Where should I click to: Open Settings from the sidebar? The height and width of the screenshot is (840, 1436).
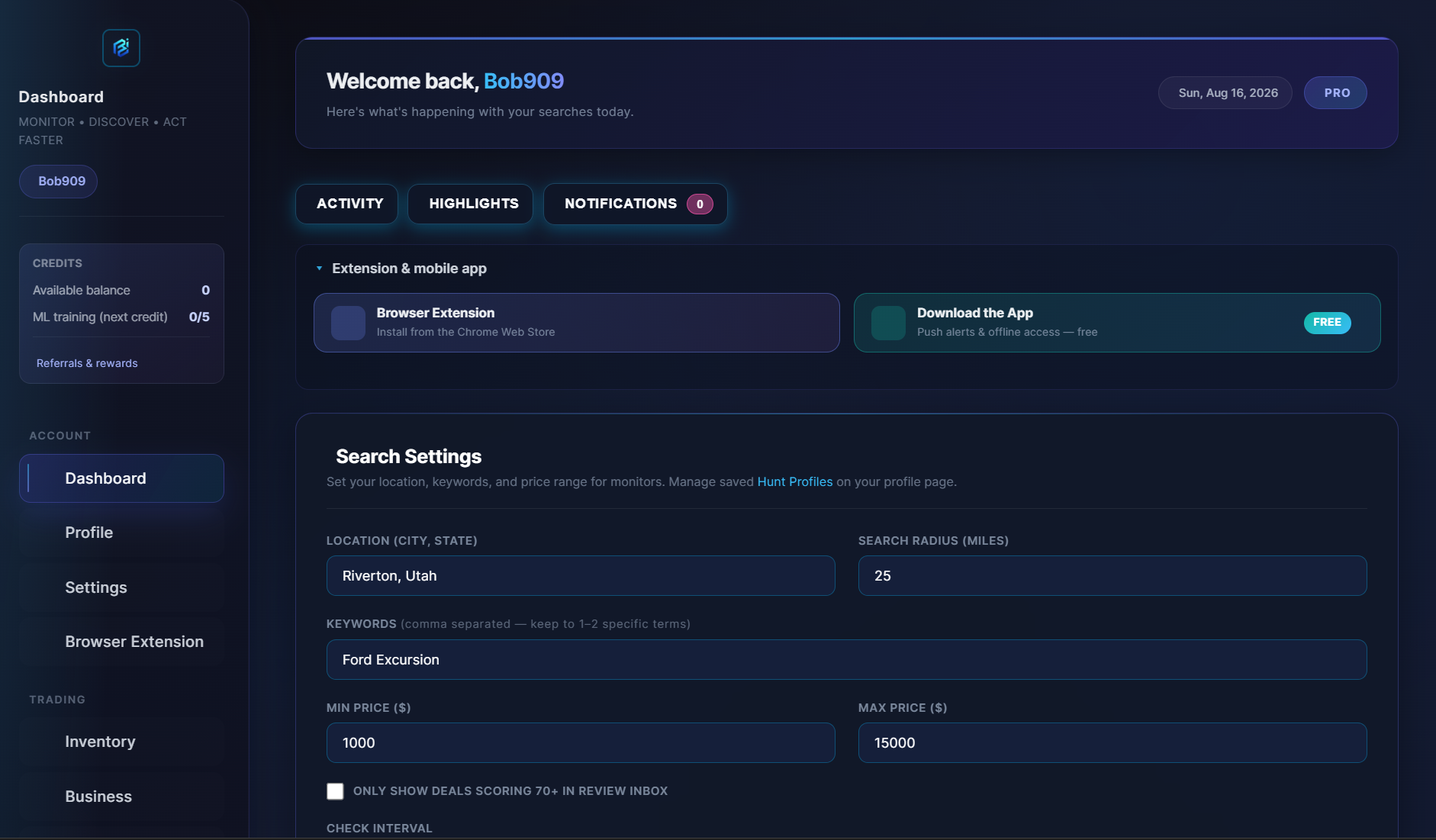121,587
